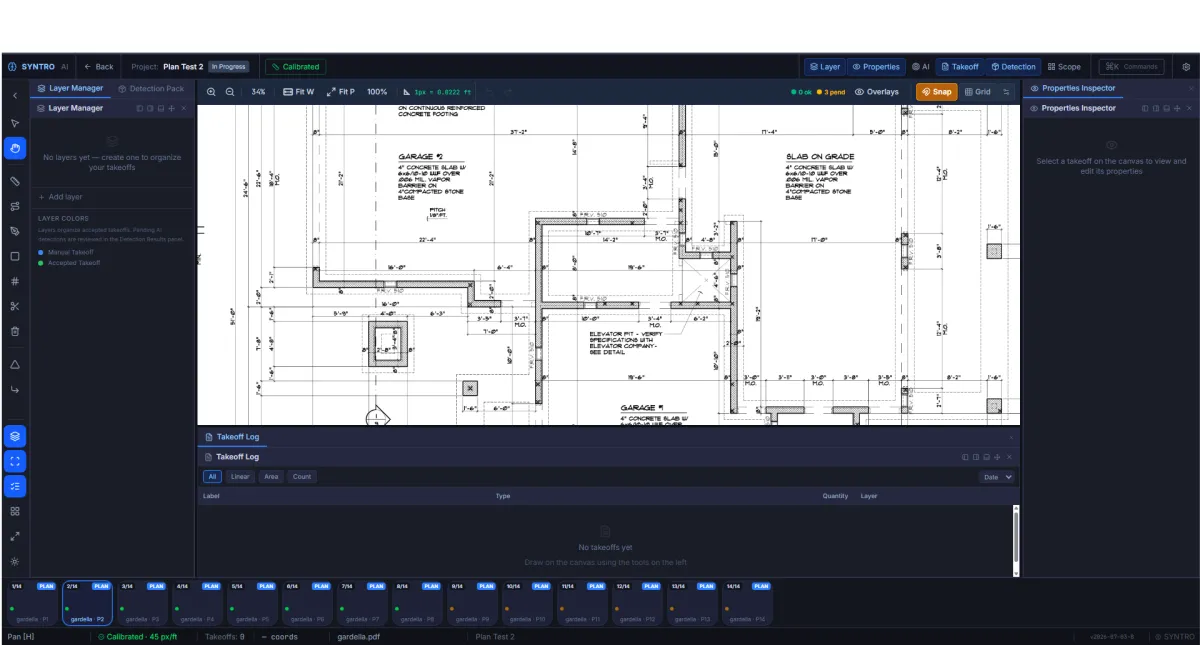
Task: Click gardella.pdf in status bar
Action: [361, 636]
